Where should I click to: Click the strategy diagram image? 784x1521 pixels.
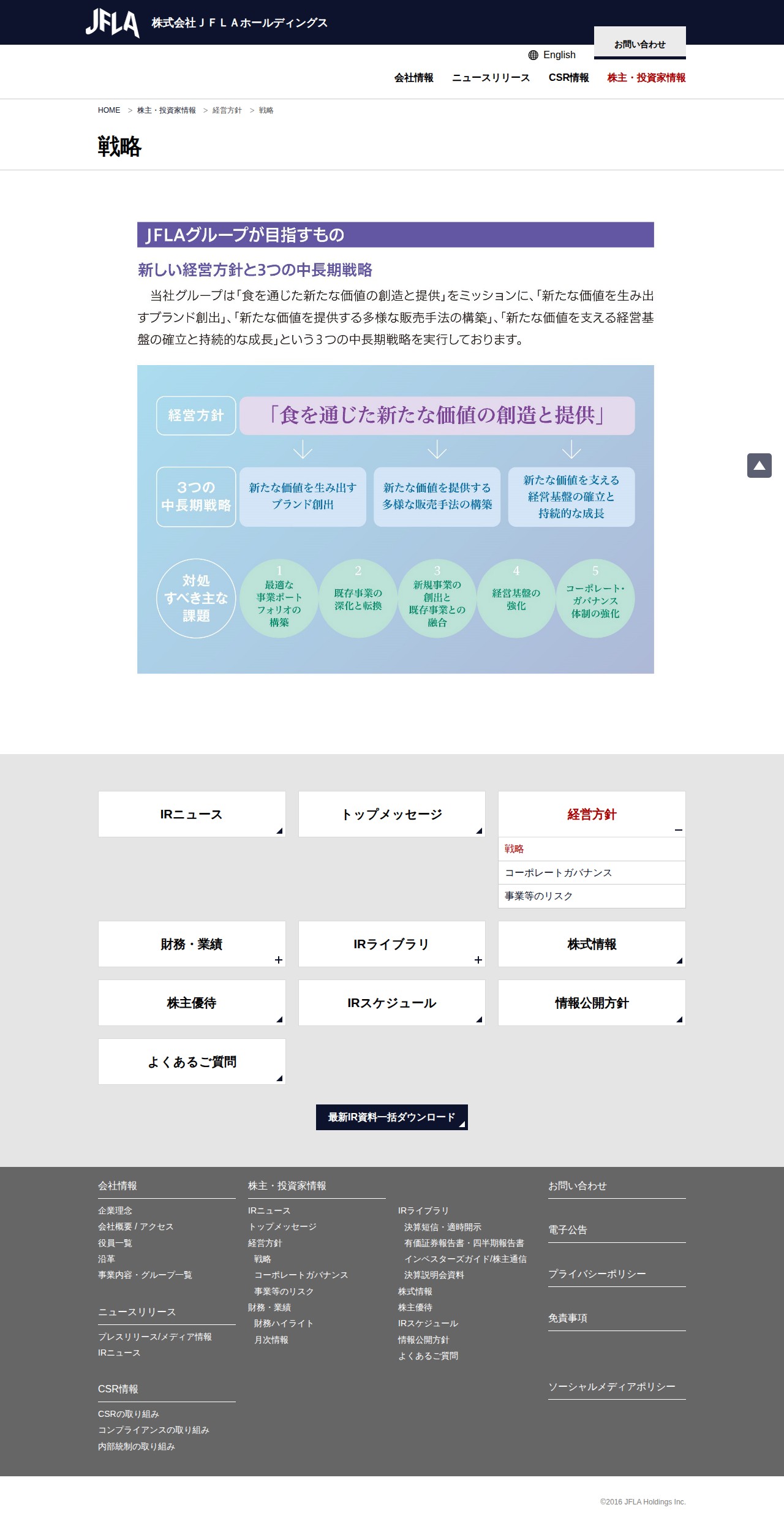(x=396, y=519)
